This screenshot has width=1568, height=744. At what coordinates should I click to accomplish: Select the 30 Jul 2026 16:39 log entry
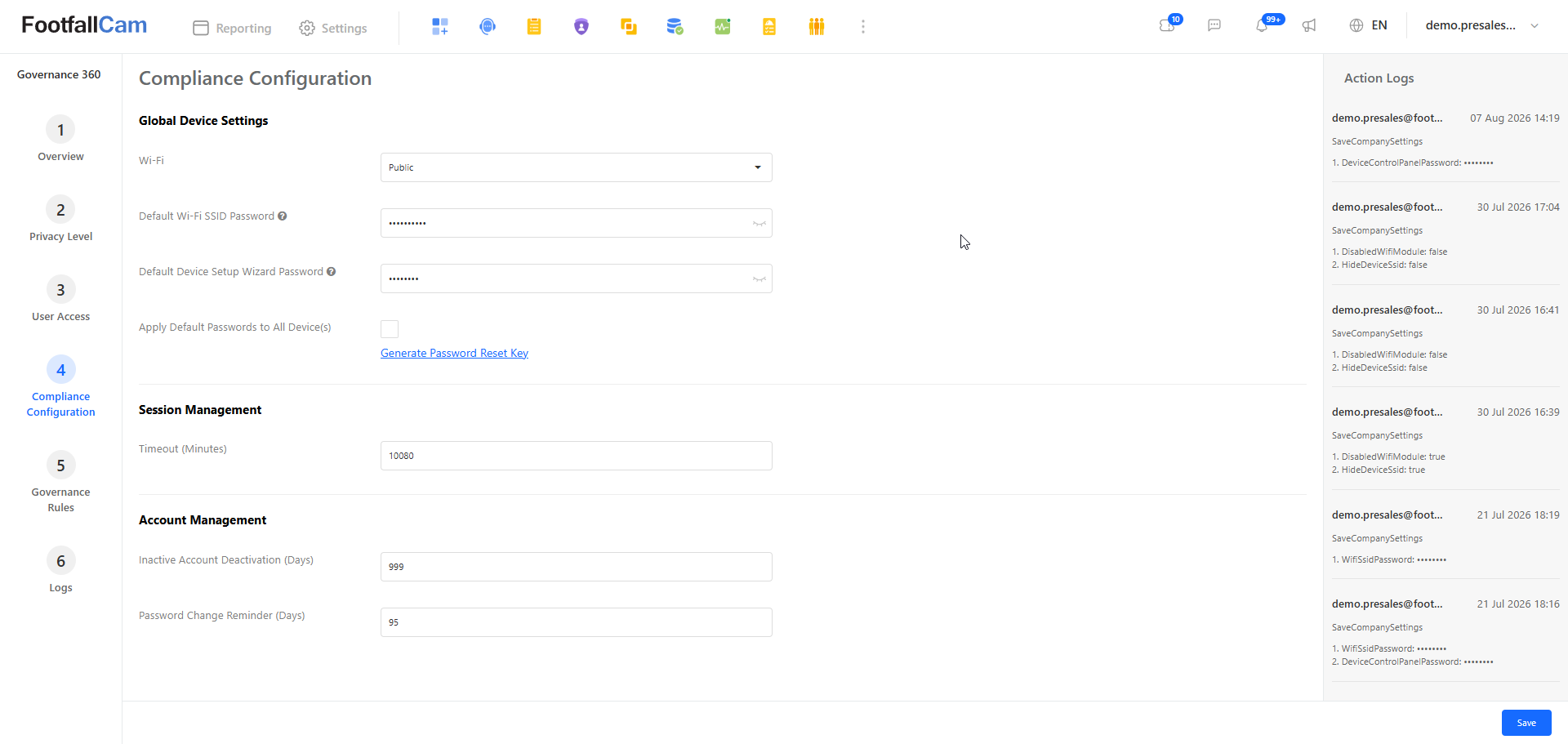pos(1445,440)
